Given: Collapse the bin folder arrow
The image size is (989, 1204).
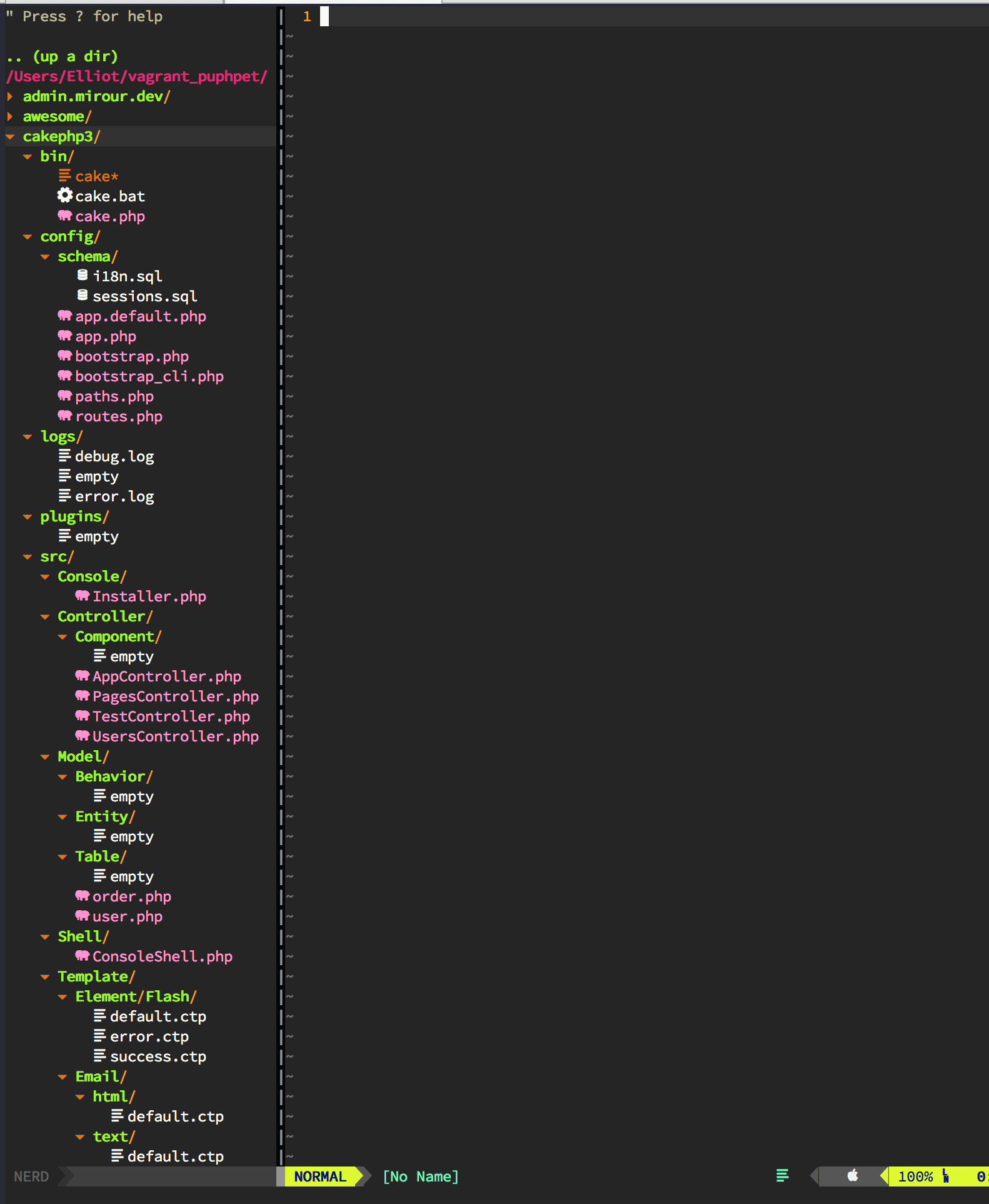Looking at the screenshot, I should [28, 156].
